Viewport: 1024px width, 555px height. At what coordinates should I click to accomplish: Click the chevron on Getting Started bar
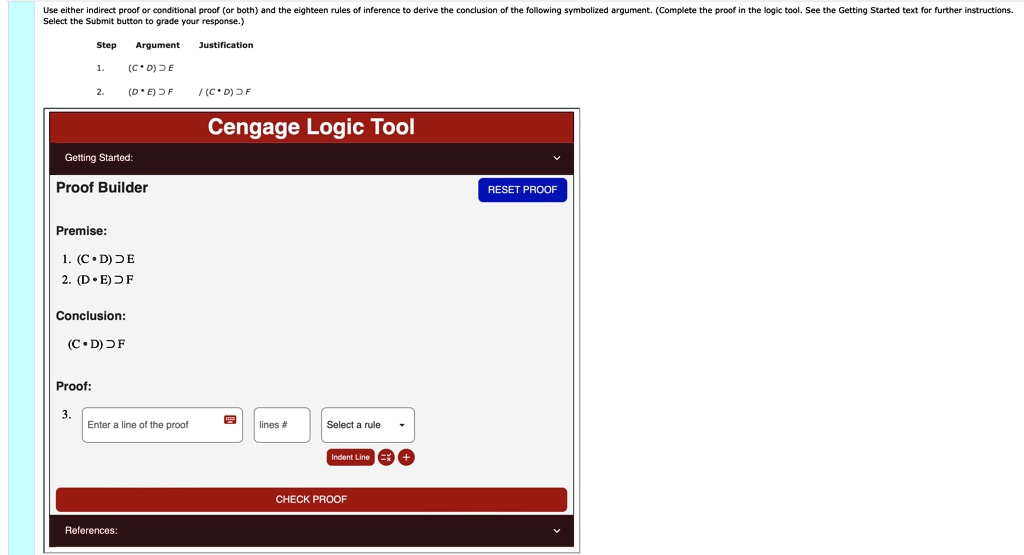click(556, 158)
